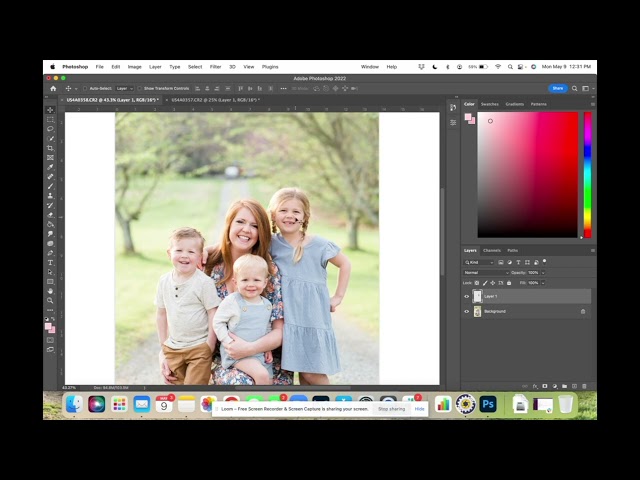The height and width of the screenshot is (480, 640).
Task: Create a new fill or adjustment layer
Action: (x=554, y=386)
